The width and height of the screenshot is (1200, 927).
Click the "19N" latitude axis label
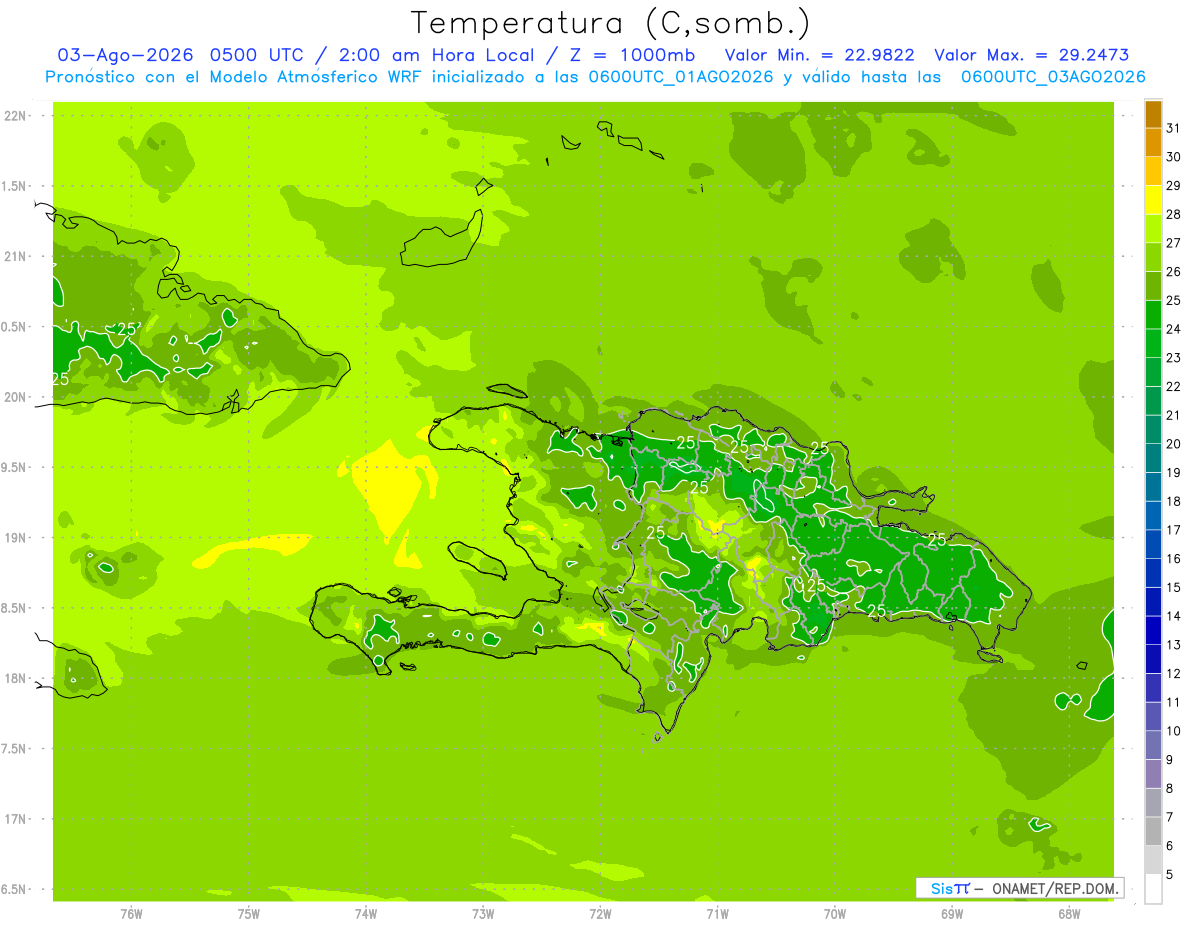tap(16, 538)
